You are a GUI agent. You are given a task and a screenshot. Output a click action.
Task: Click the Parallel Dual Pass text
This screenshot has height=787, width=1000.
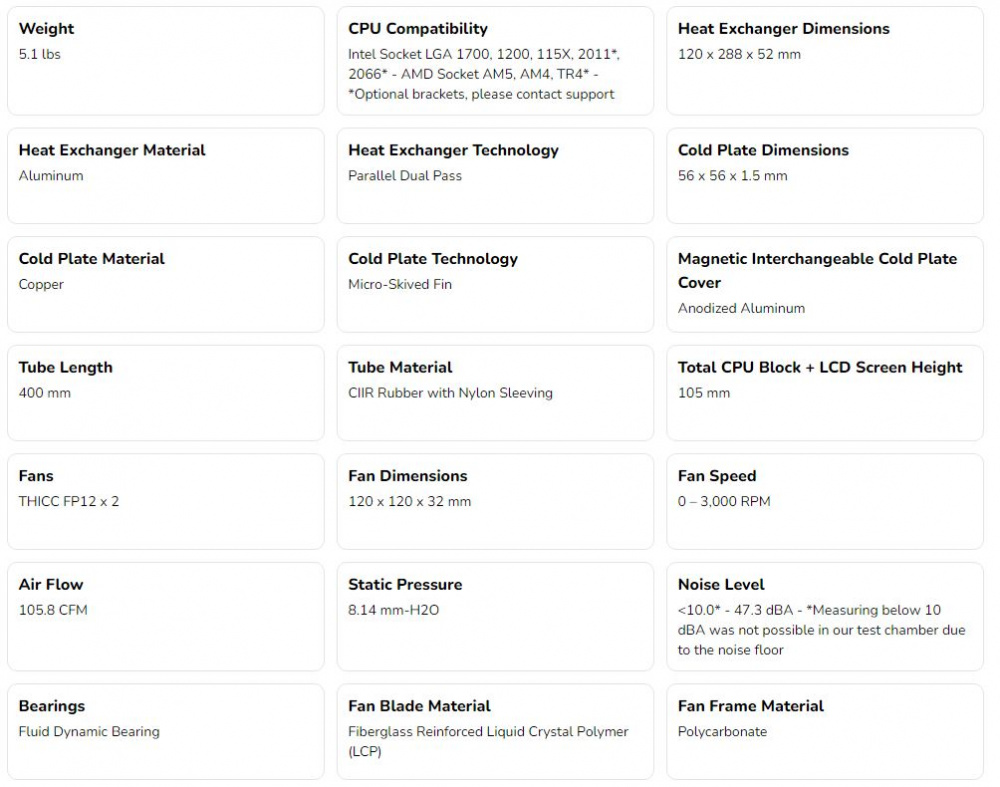point(404,176)
